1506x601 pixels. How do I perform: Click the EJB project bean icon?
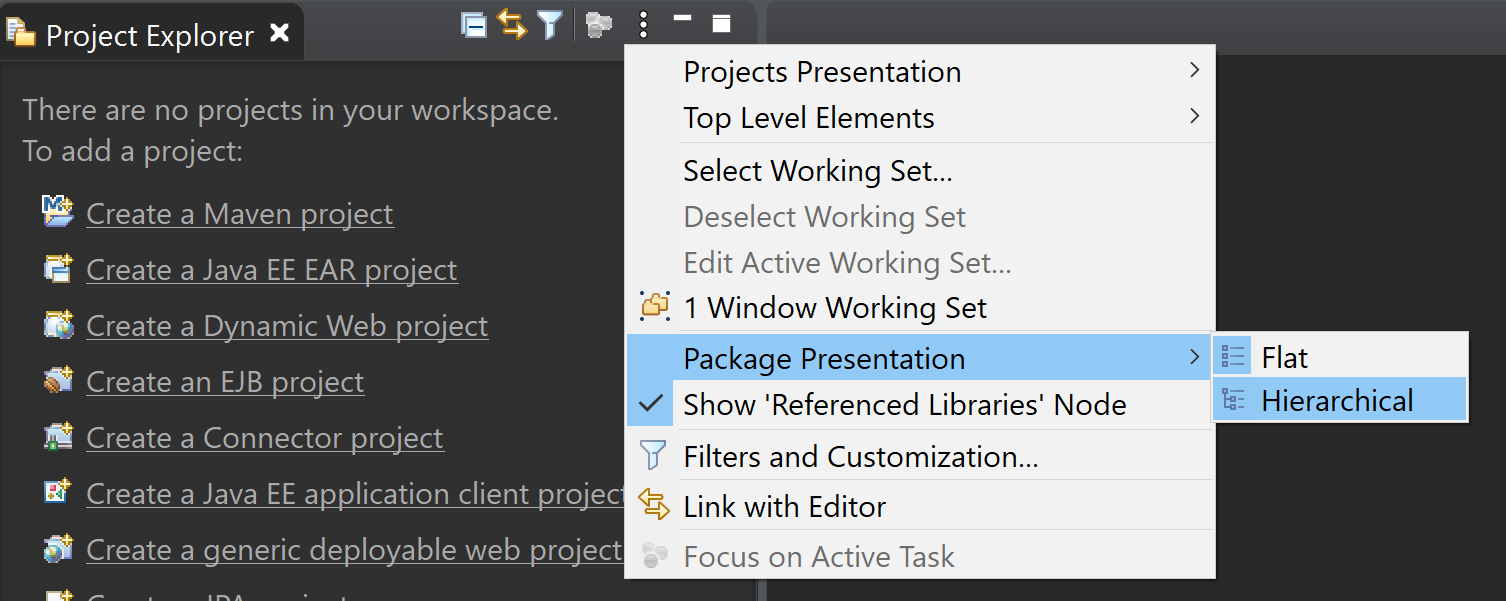pyautogui.click(x=58, y=380)
